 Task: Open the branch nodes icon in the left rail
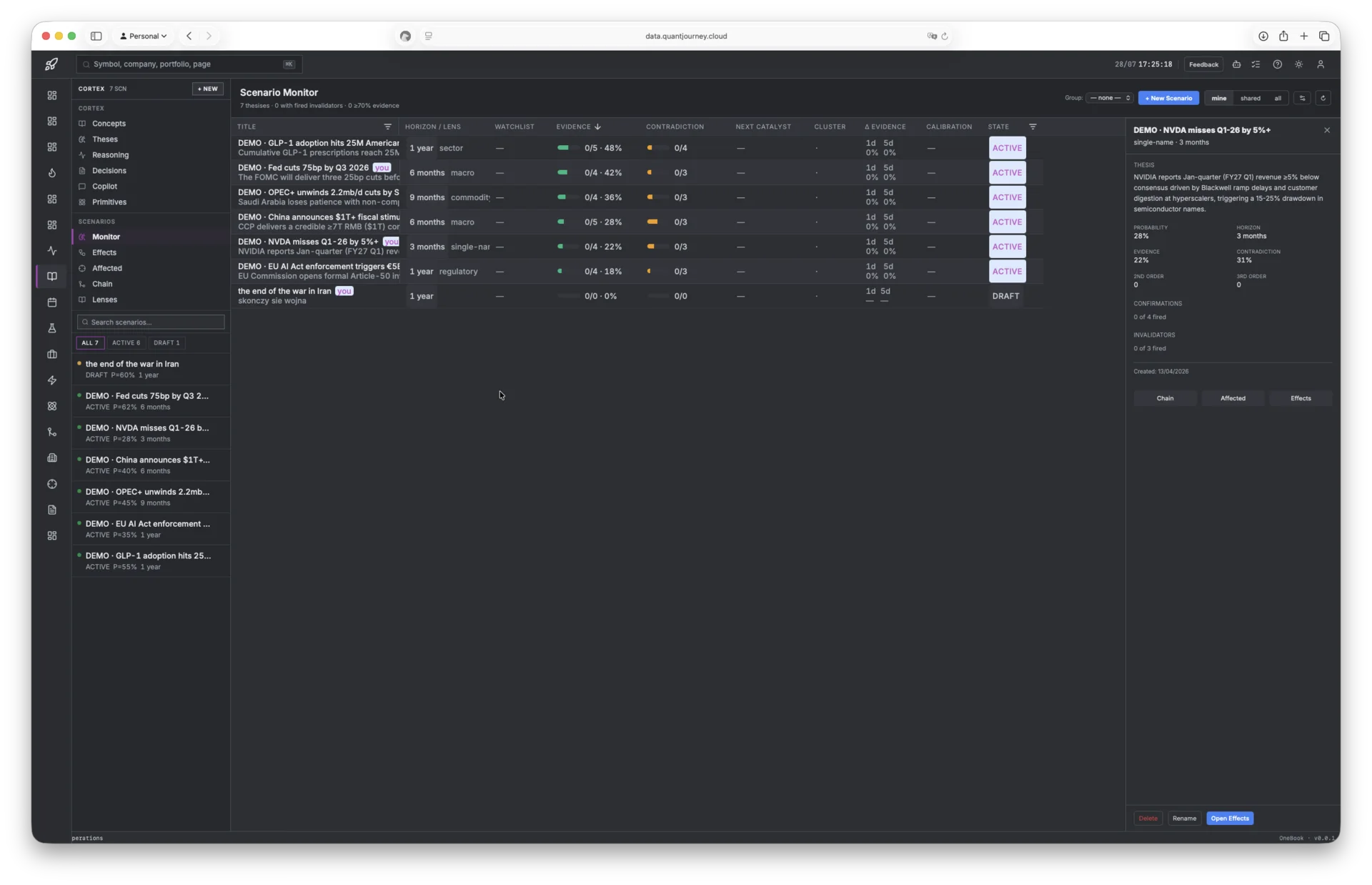pyautogui.click(x=52, y=432)
